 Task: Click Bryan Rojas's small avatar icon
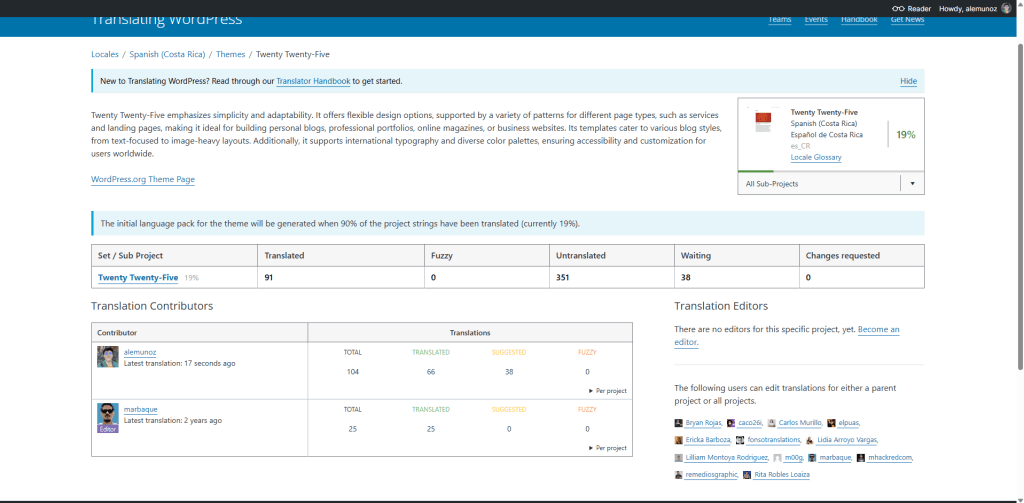679,423
